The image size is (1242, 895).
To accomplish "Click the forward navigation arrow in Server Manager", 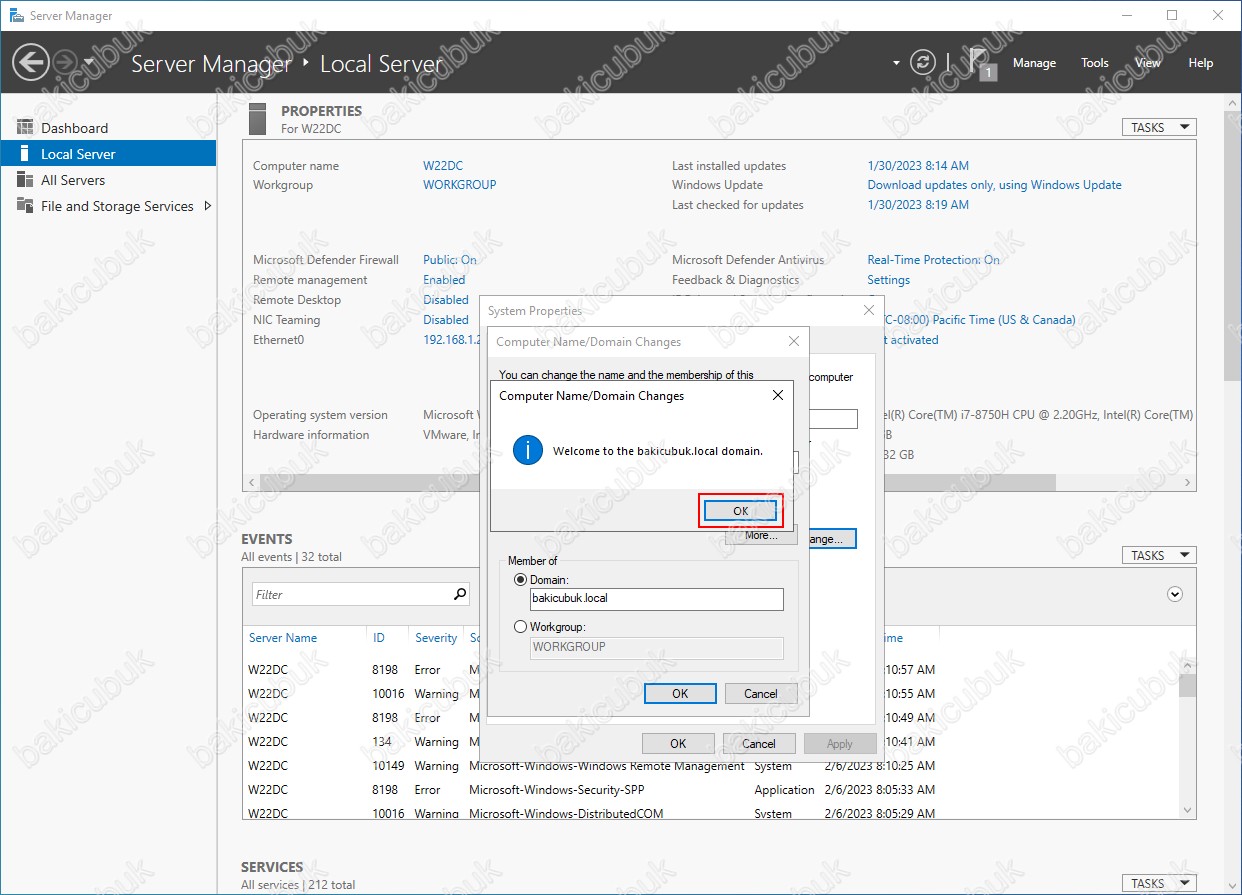I will pos(65,63).
